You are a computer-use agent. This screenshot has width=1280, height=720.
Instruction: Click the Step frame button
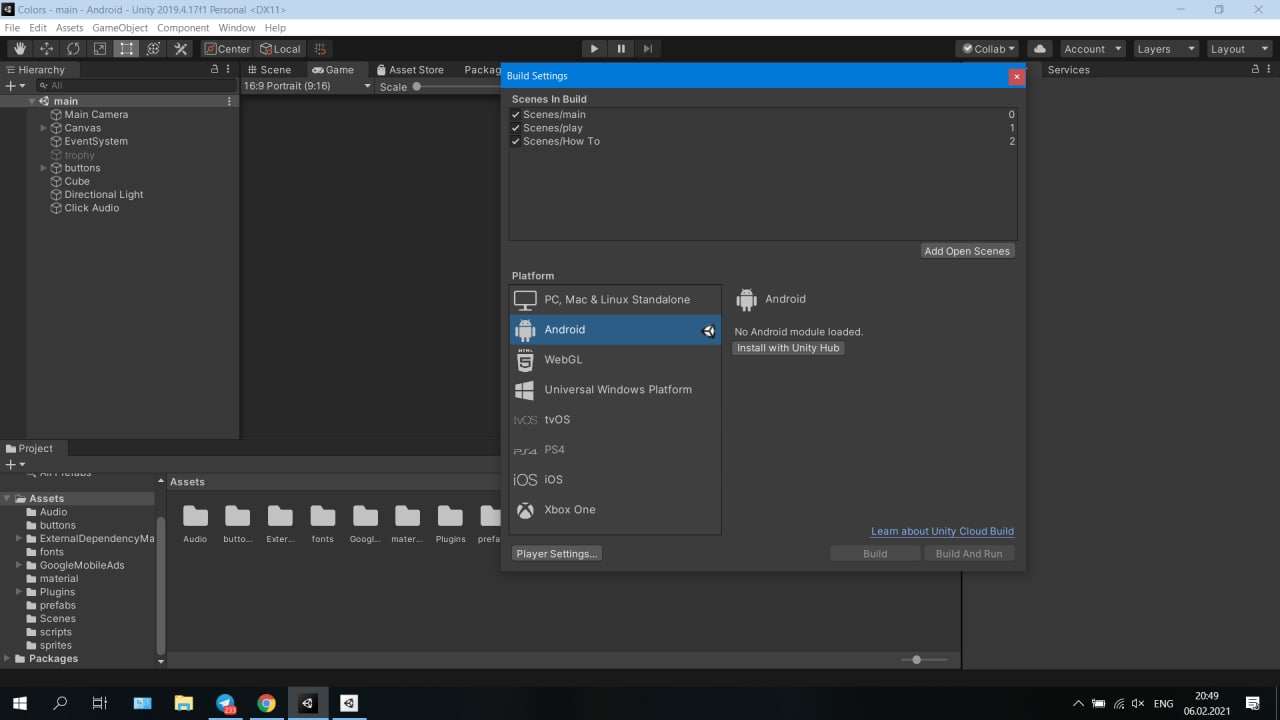click(648, 49)
